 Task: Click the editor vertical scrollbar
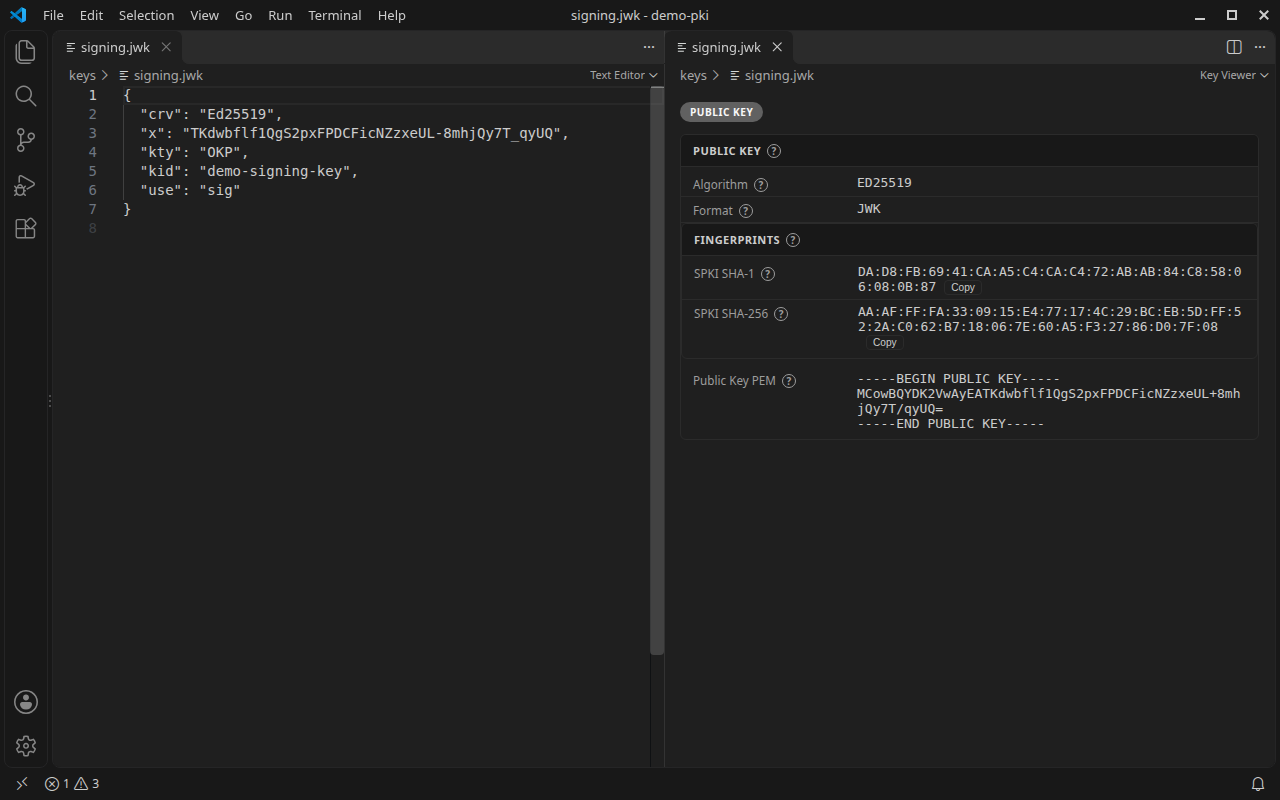click(x=657, y=371)
